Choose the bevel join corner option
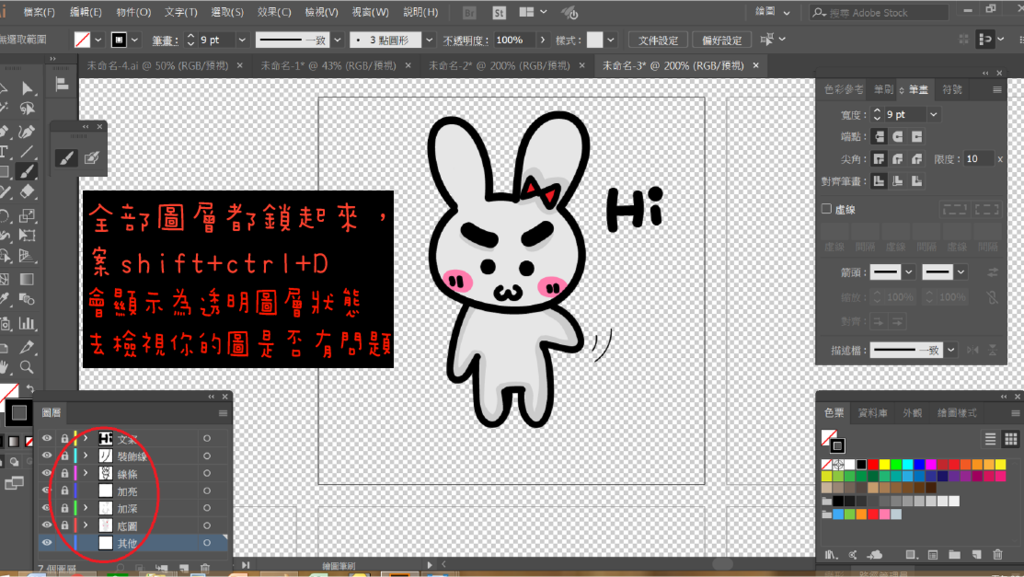The width and height of the screenshot is (1024, 577). [x=917, y=159]
